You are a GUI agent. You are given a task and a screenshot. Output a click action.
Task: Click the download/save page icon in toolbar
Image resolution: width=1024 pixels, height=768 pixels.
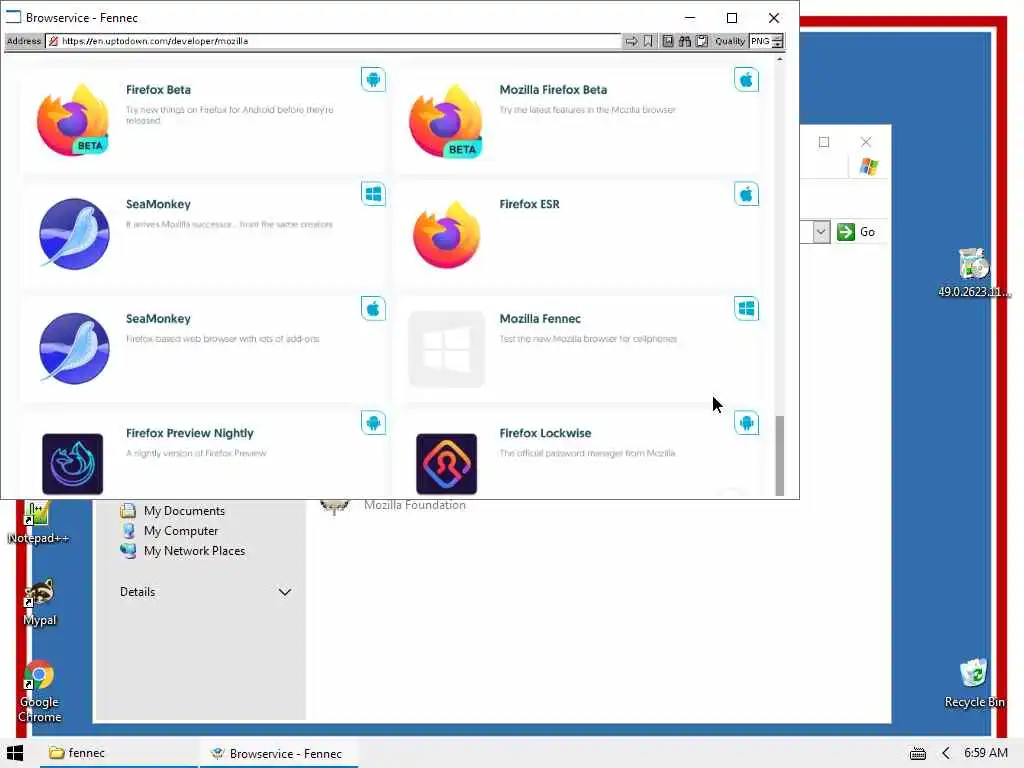[667, 41]
